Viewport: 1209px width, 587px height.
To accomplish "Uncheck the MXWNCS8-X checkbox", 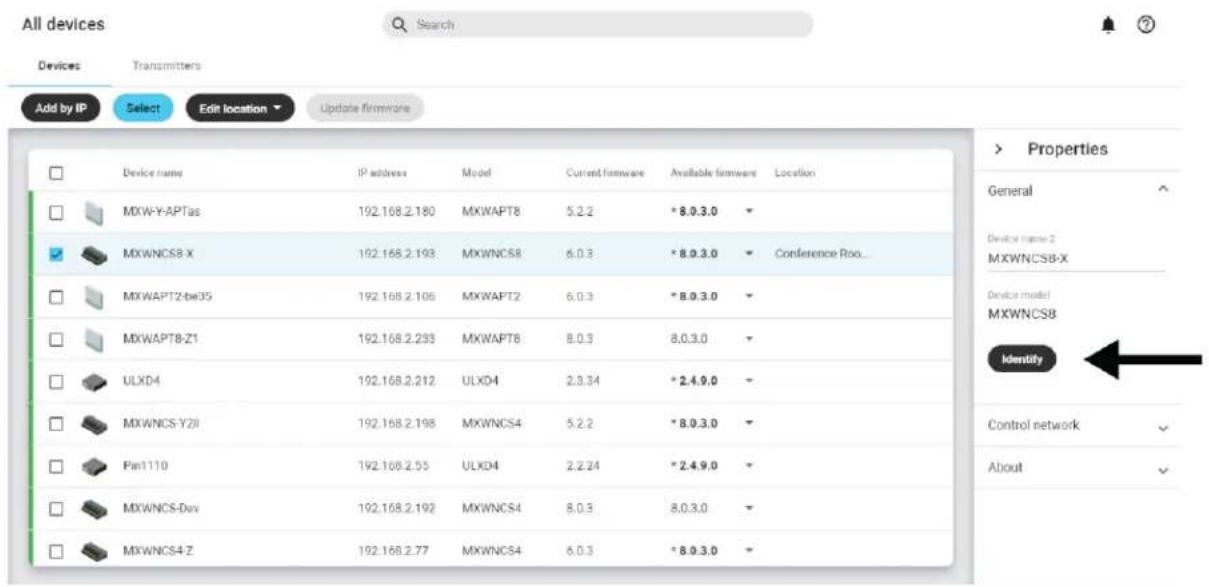I will pyautogui.click(x=57, y=255).
